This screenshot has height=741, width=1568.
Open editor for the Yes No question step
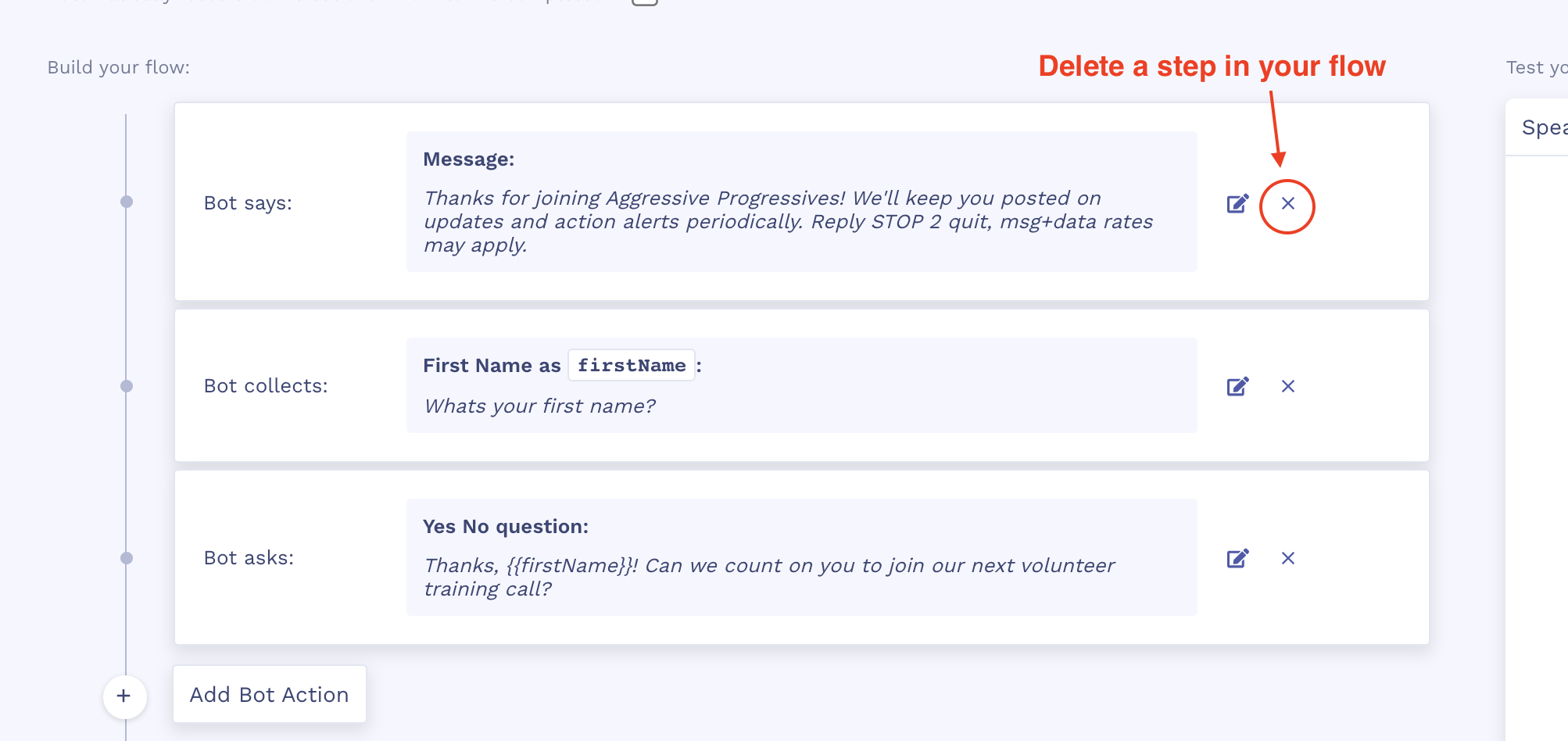1237,558
